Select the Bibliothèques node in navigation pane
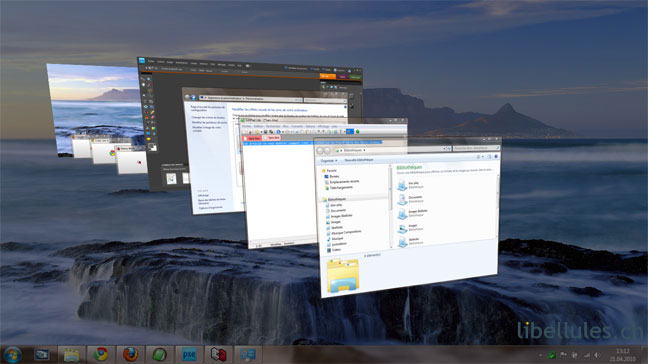Viewport: 648px width, 364px height. [336, 199]
